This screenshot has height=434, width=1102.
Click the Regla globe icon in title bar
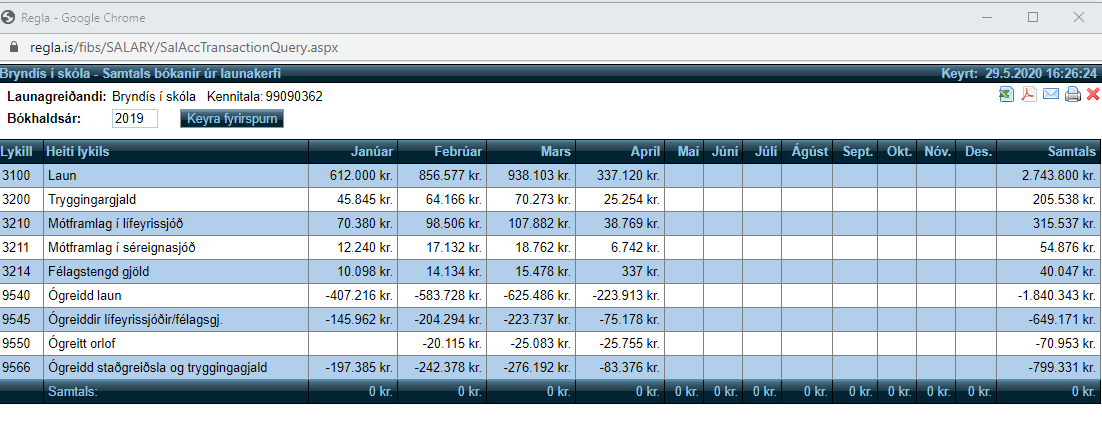pos(11,17)
